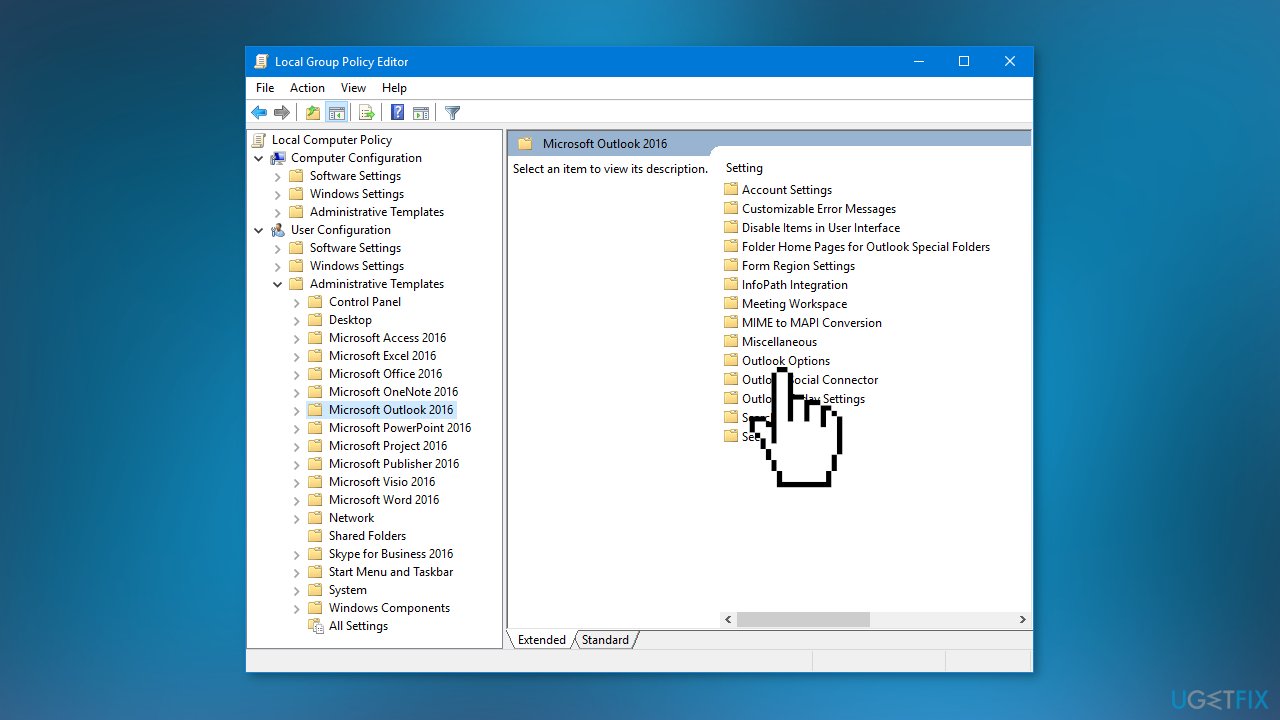Select Microsoft Visio 2016 in the tree
Viewport: 1280px width, 720px height.
382,482
